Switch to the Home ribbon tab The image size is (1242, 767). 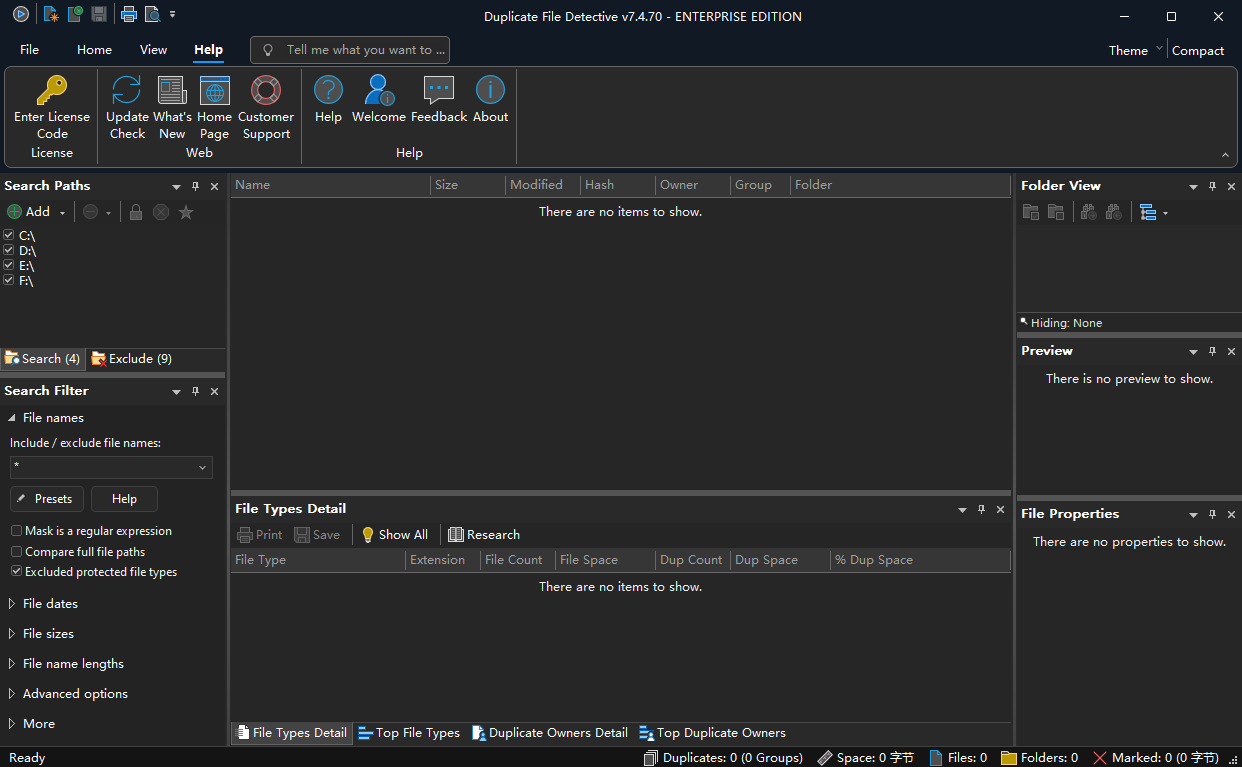point(94,50)
